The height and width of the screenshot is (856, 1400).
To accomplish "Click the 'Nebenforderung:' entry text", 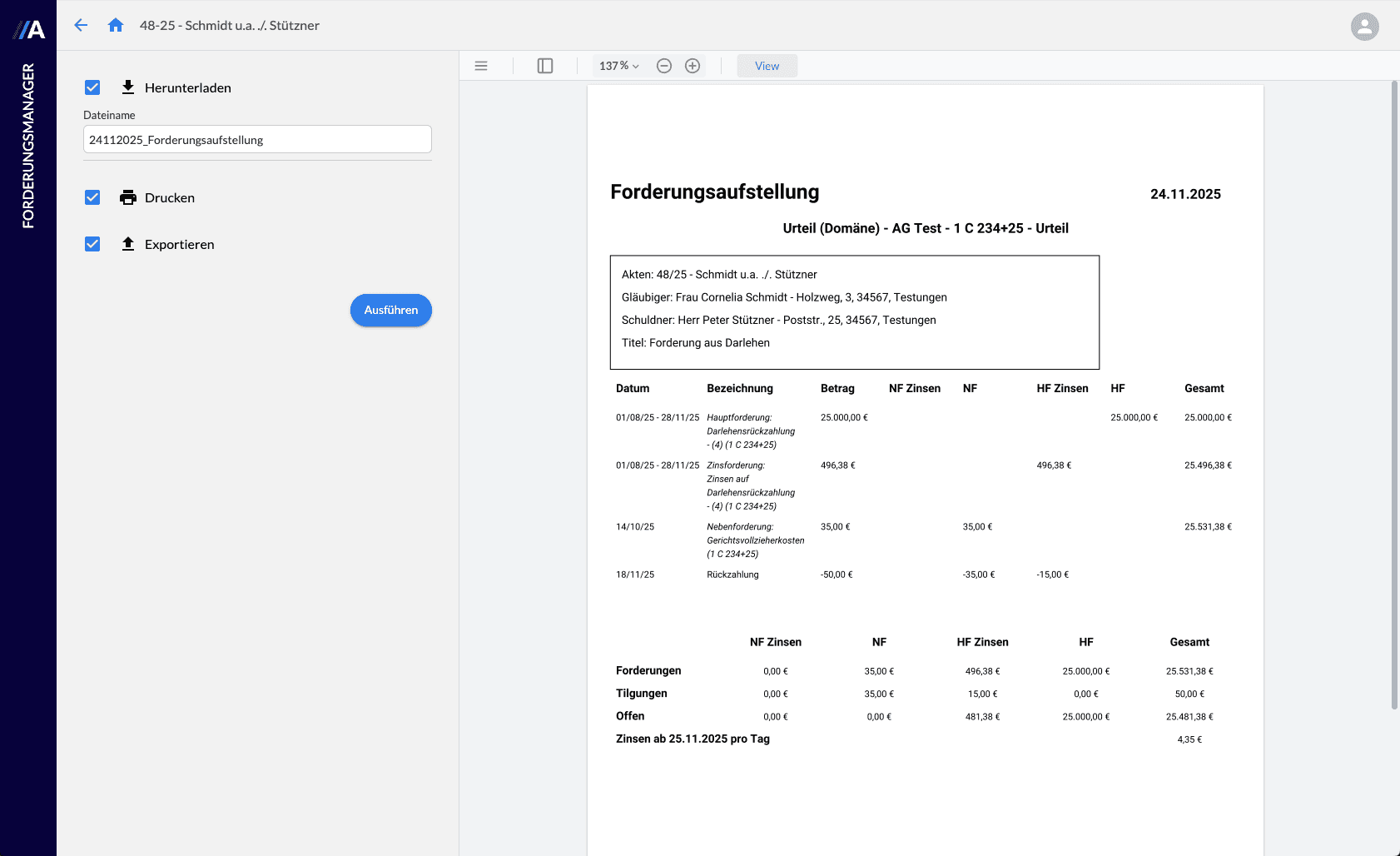I will click(740, 527).
